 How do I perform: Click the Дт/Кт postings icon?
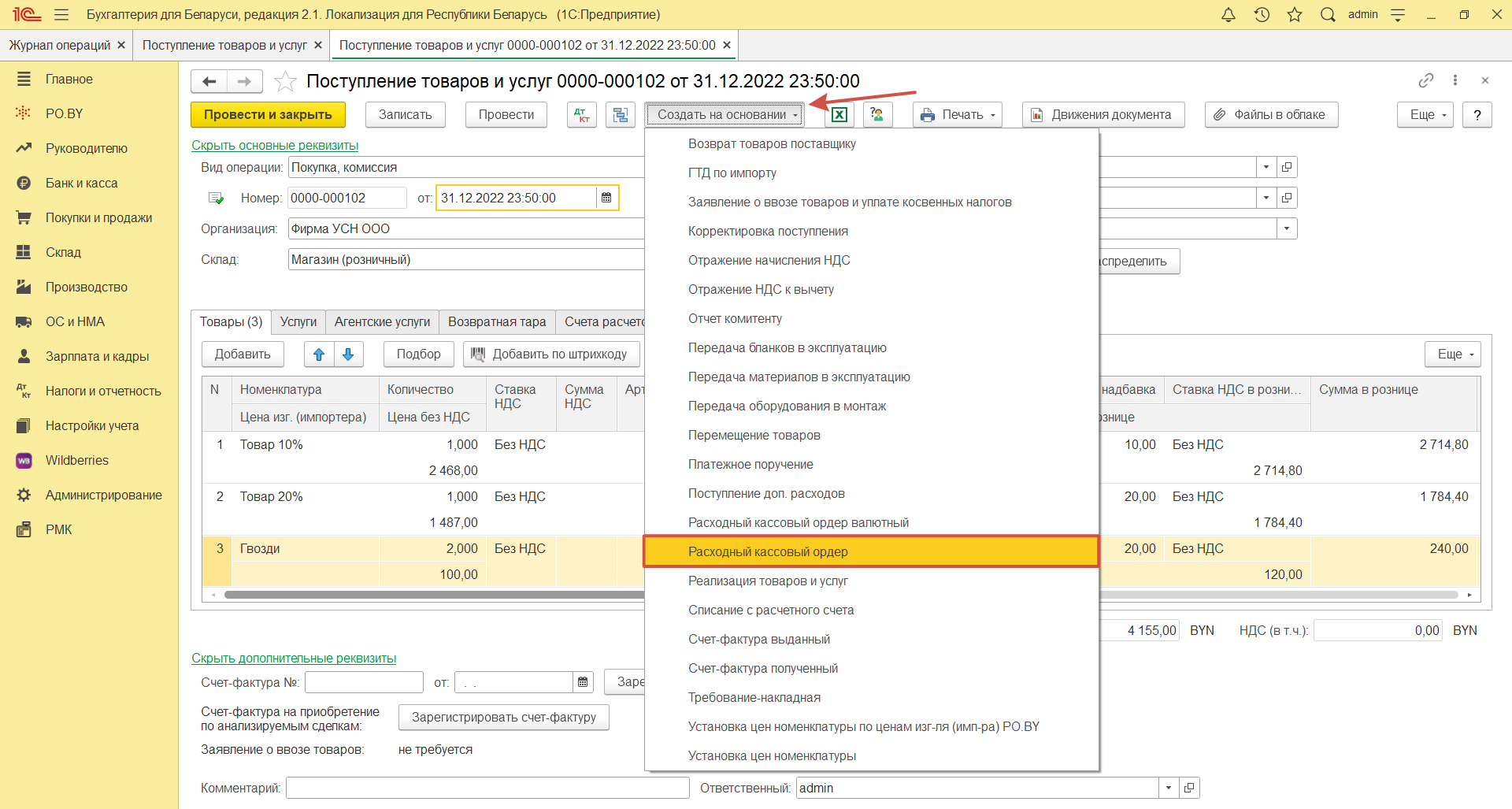click(x=582, y=115)
